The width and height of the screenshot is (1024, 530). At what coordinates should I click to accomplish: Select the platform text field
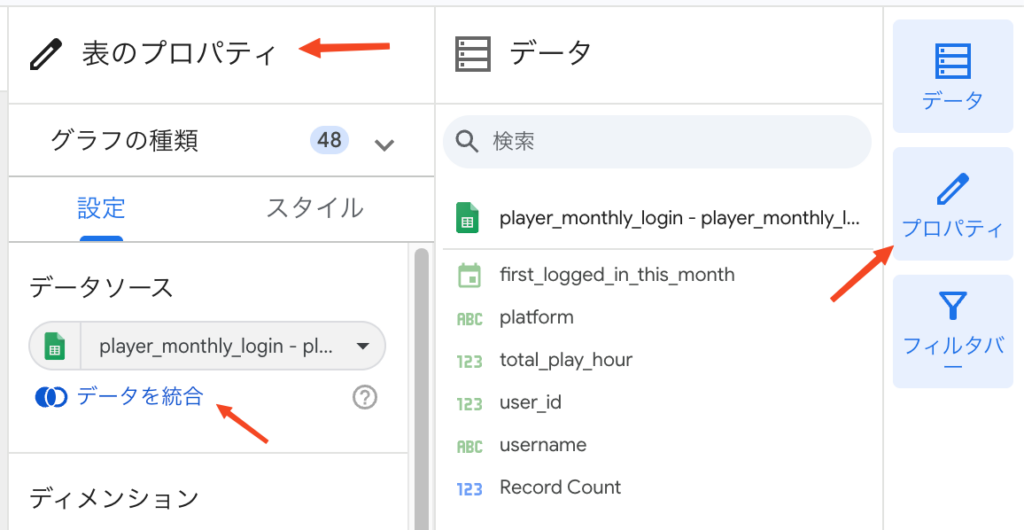pyautogui.click(x=536, y=318)
